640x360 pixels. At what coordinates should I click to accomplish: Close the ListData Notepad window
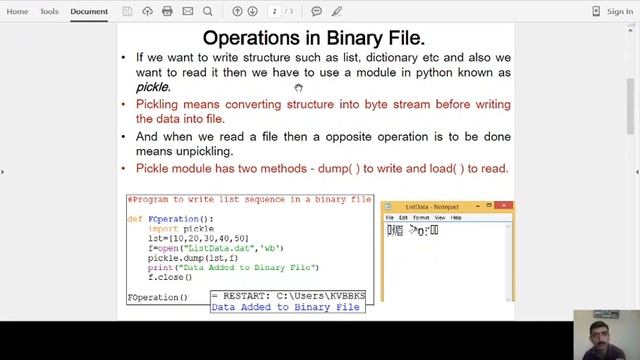(x=504, y=205)
